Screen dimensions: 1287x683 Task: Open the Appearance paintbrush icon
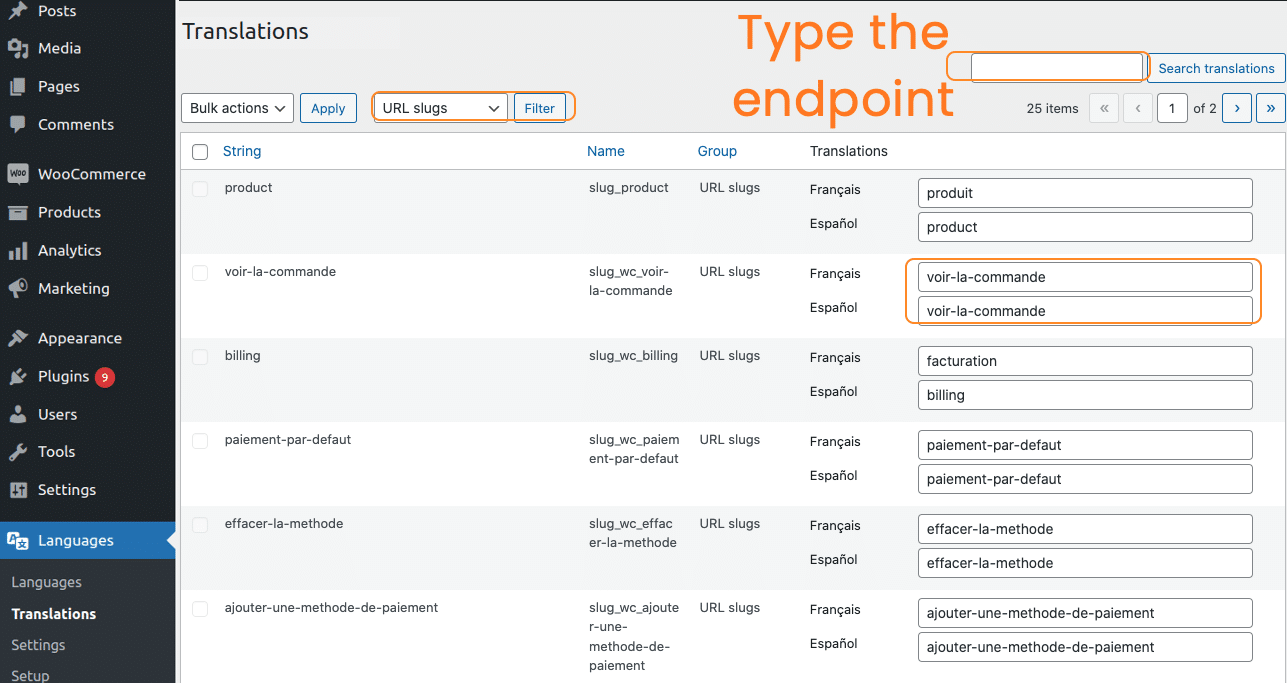pyautogui.click(x=18, y=338)
